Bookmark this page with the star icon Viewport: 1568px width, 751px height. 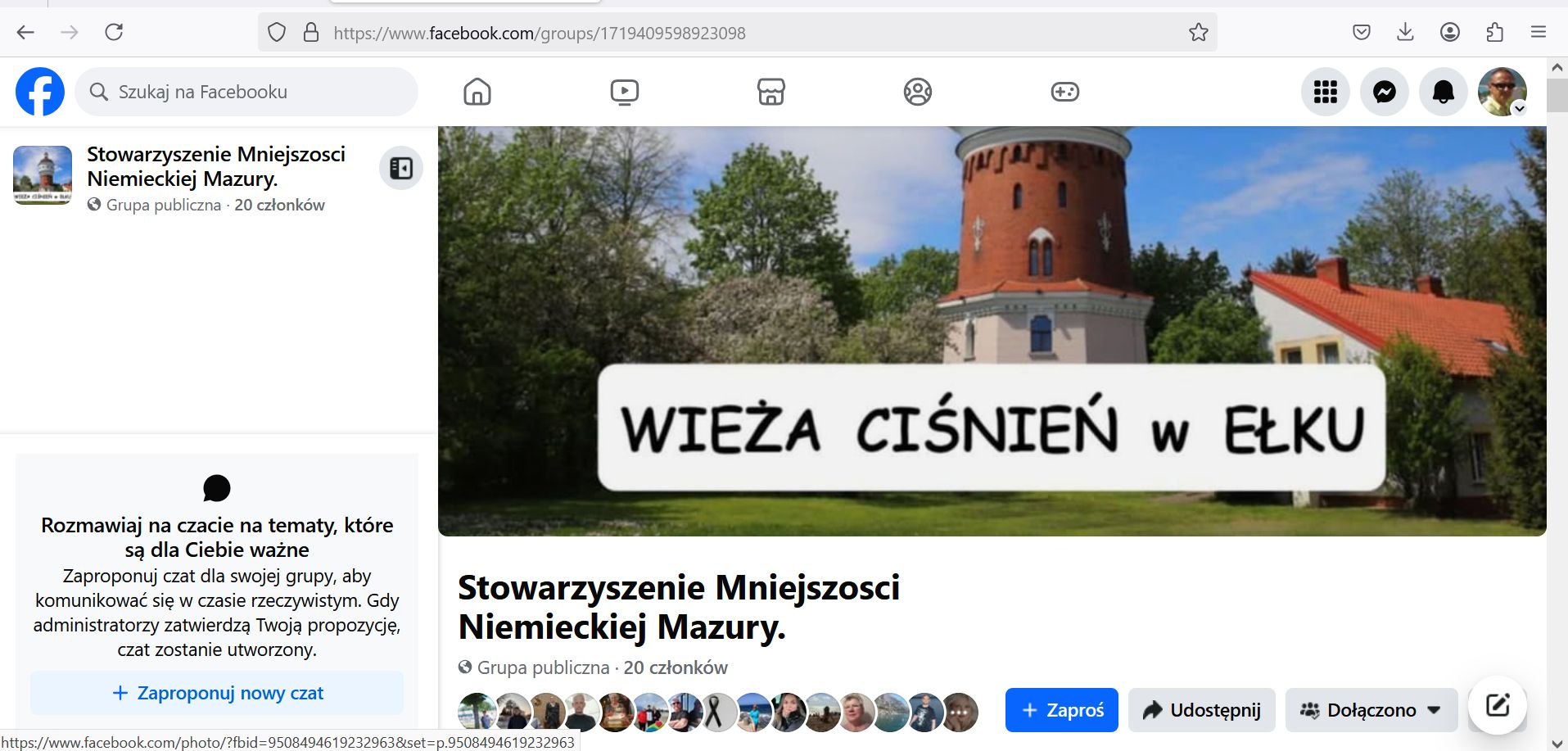tap(1198, 33)
